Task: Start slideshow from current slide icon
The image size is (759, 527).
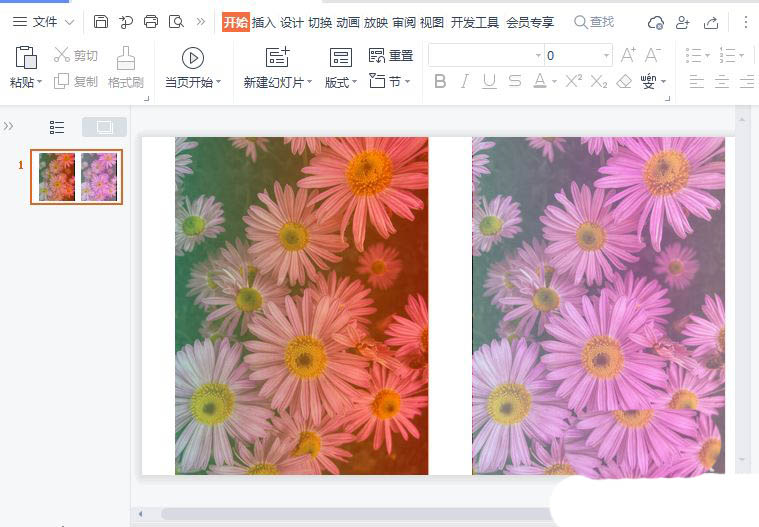Action: [193, 58]
